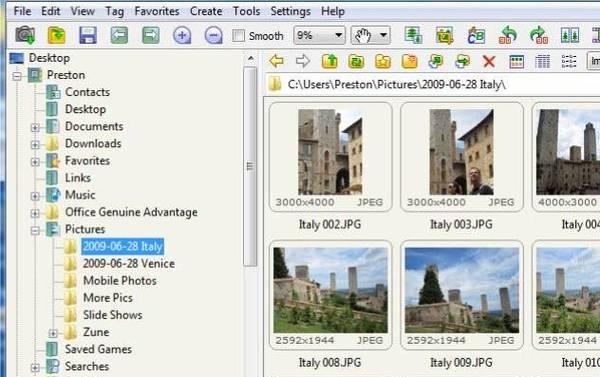Select the Italy 009.JPG thumbnail
Screen dimensions: 600x377
click(x=461, y=295)
